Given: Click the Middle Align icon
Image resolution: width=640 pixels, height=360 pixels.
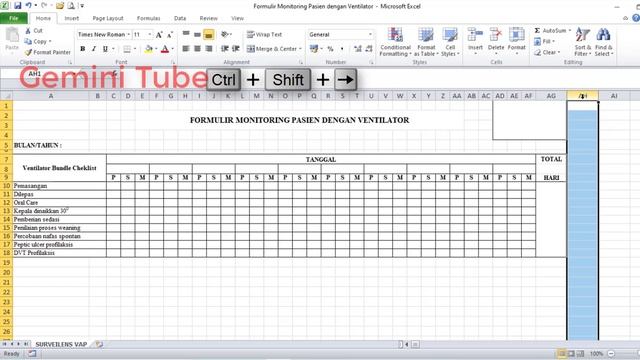Looking at the screenshot, I should (197, 35).
